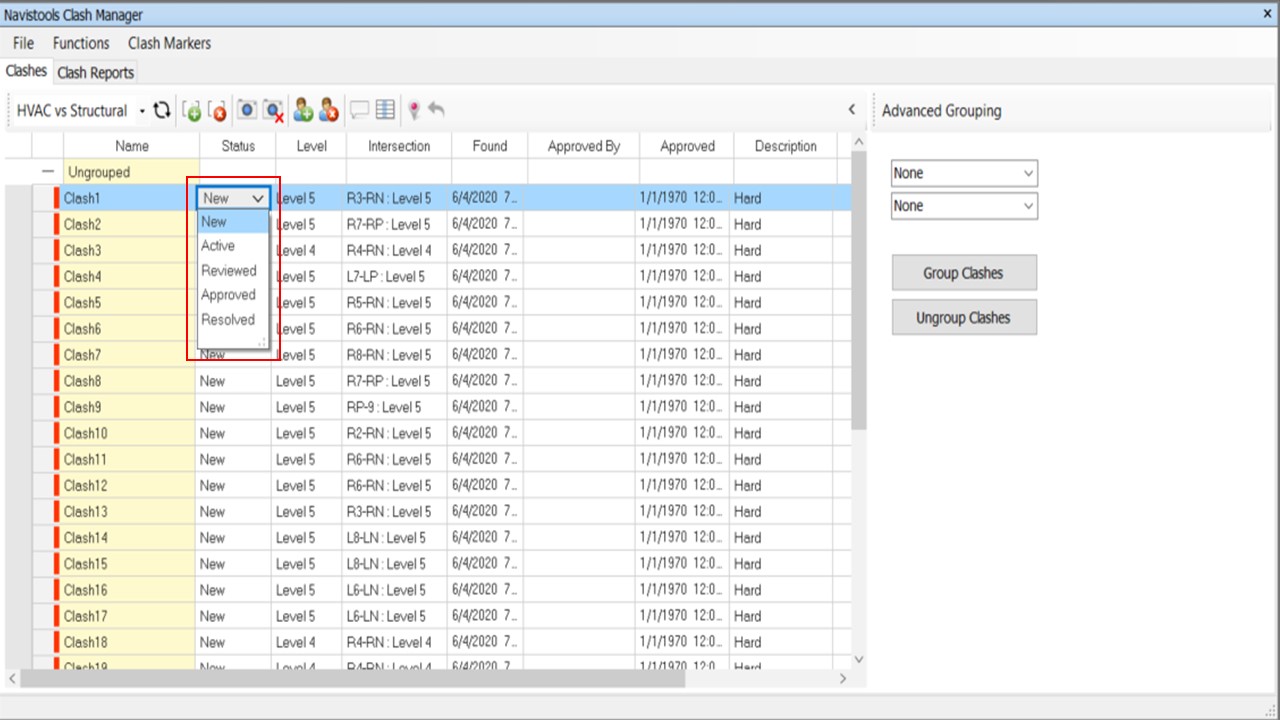Click the undo arrow icon
The height and width of the screenshot is (720, 1280).
pos(436,109)
